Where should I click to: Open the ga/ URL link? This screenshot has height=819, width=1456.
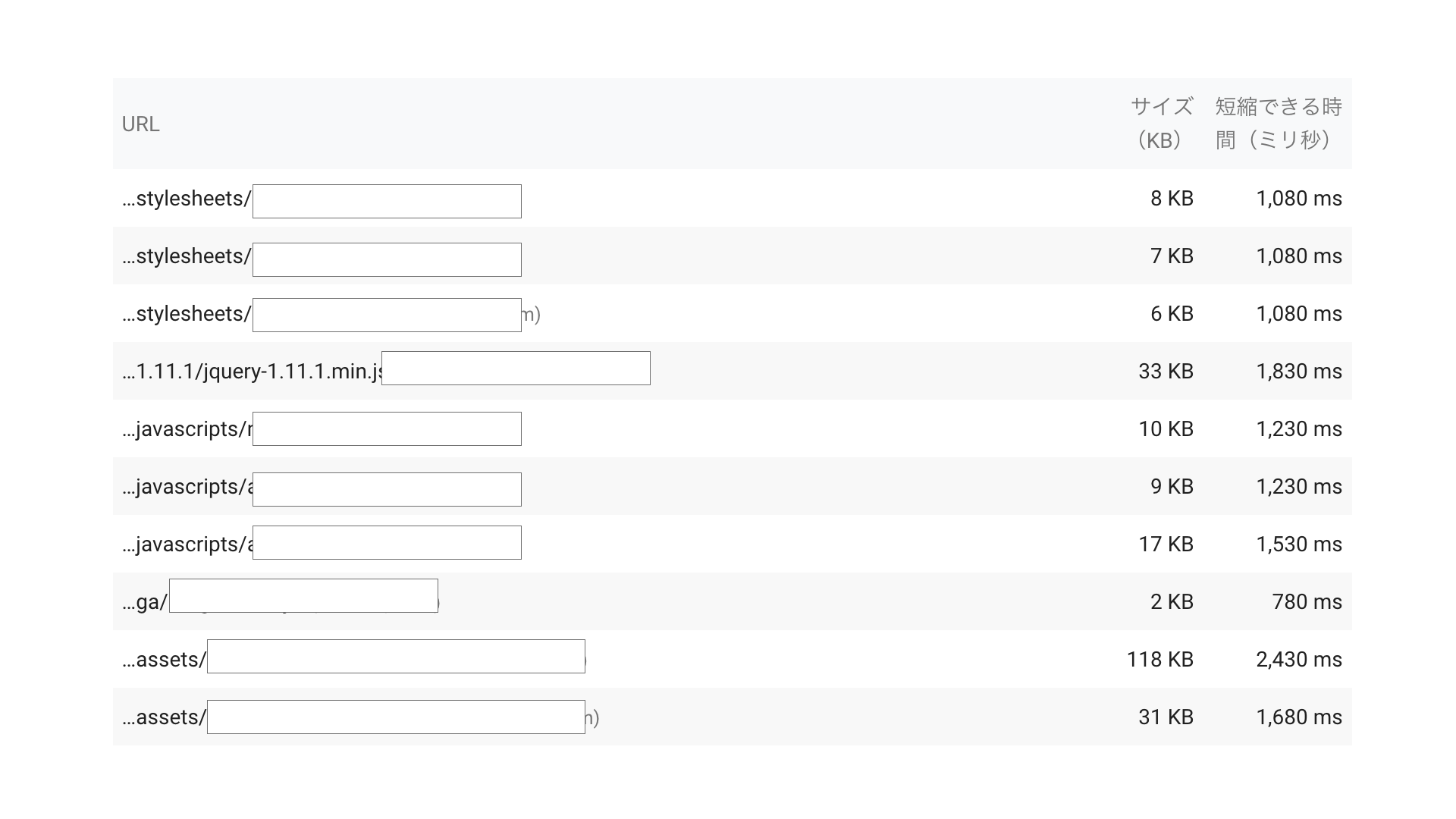coord(145,602)
